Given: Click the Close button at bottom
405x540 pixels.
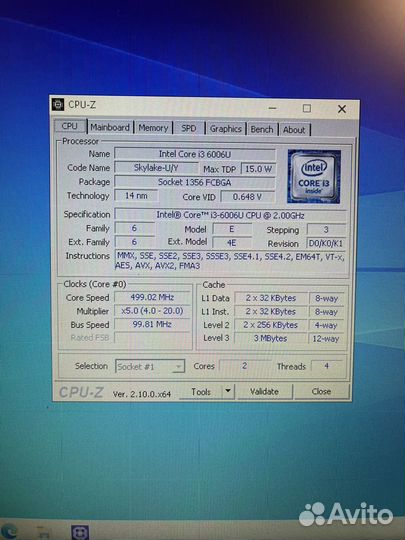Looking at the screenshot, I should click(321, 392).
